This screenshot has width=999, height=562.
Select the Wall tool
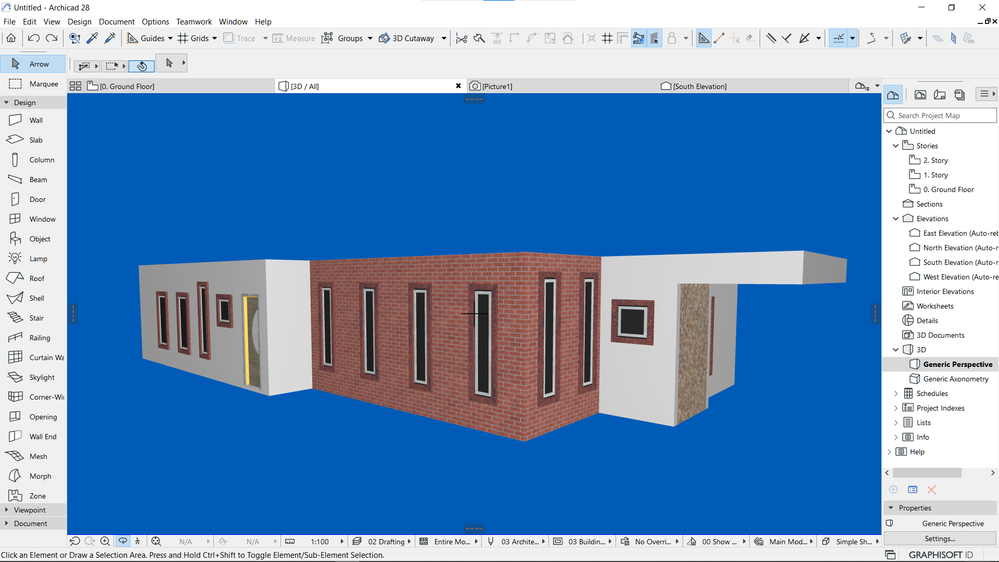pos(35,120)
